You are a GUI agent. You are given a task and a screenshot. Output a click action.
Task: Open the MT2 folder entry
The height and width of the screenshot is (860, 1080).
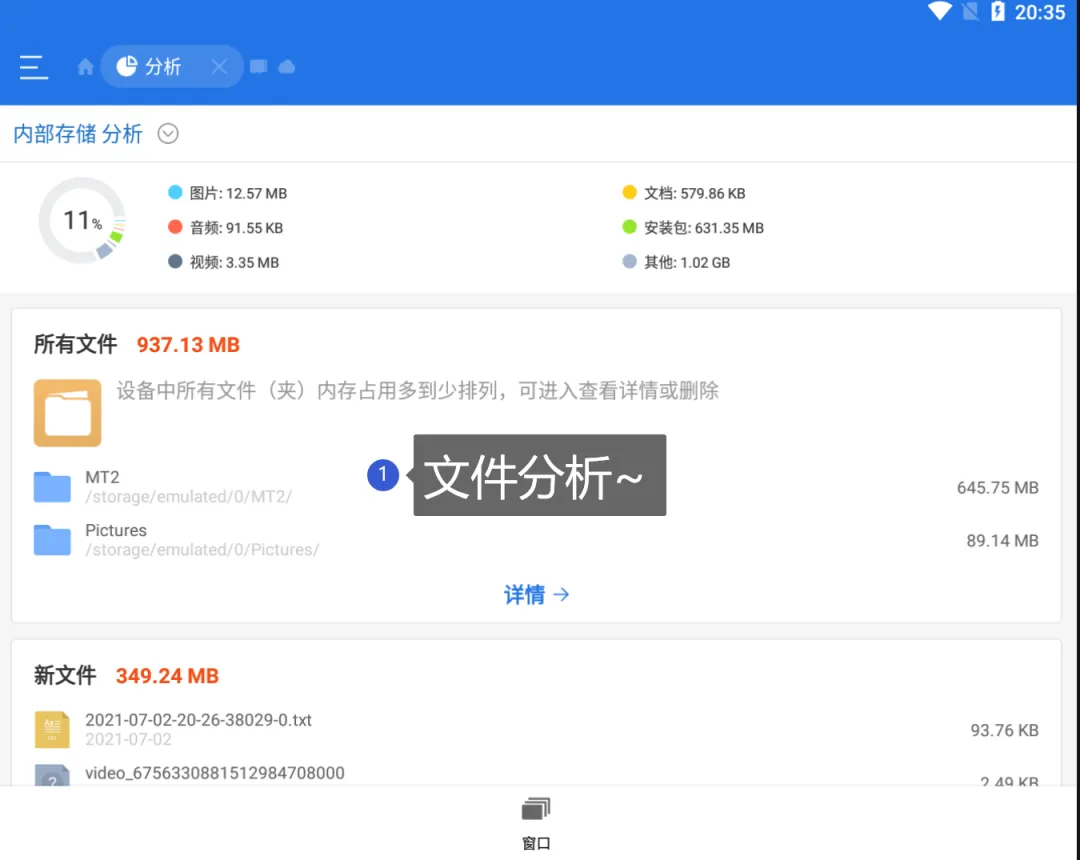190,487
